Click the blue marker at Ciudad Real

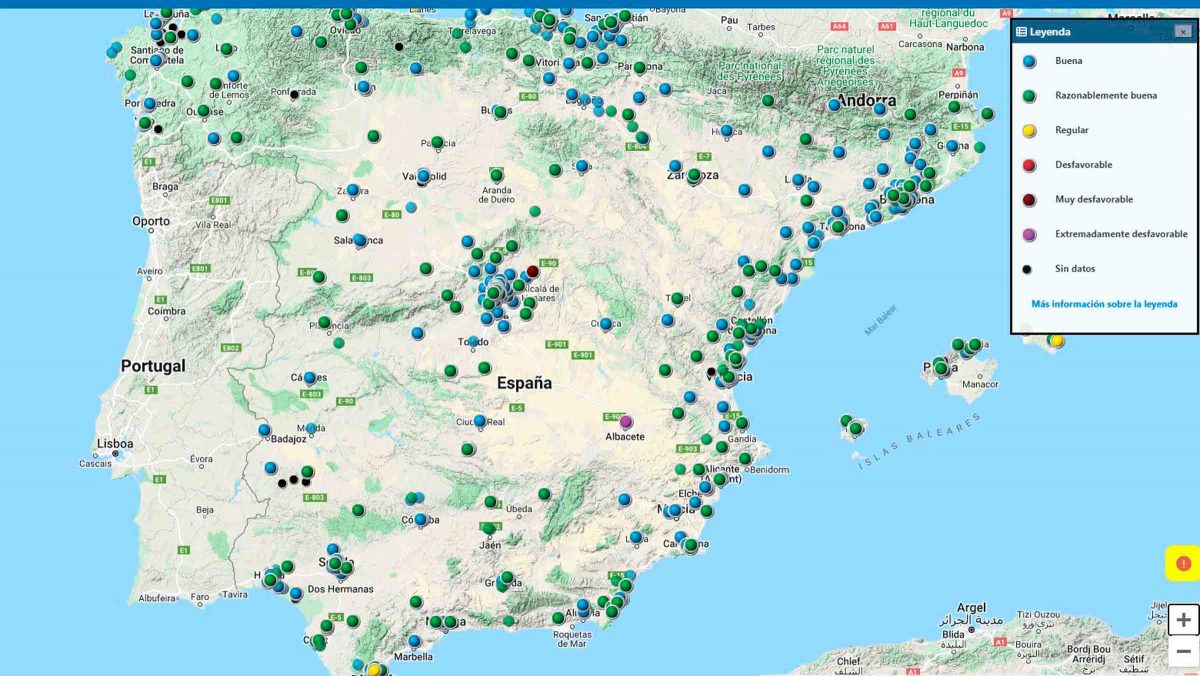click(x=480, y=421)
